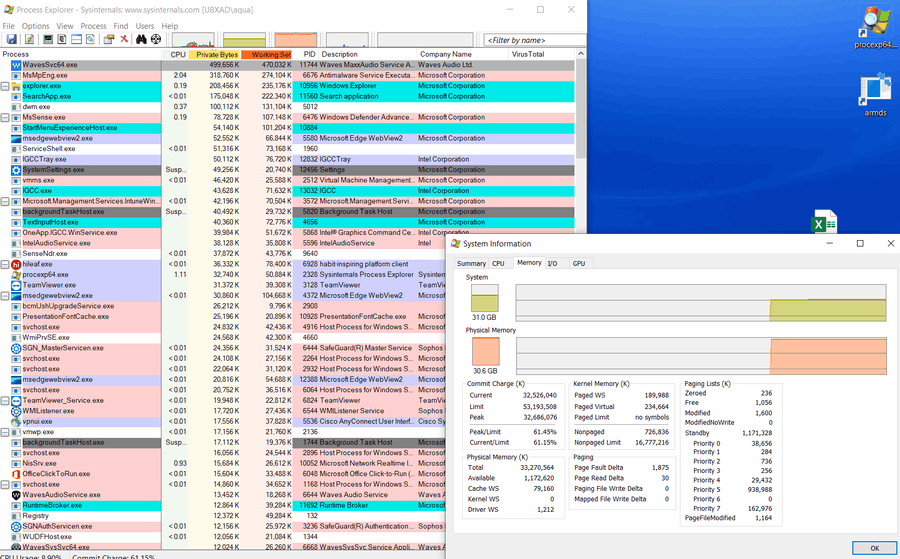Click the vpnui.exe Cisco icon
Viewport: 900px width, 559px height.
click(x=16, y=421)
